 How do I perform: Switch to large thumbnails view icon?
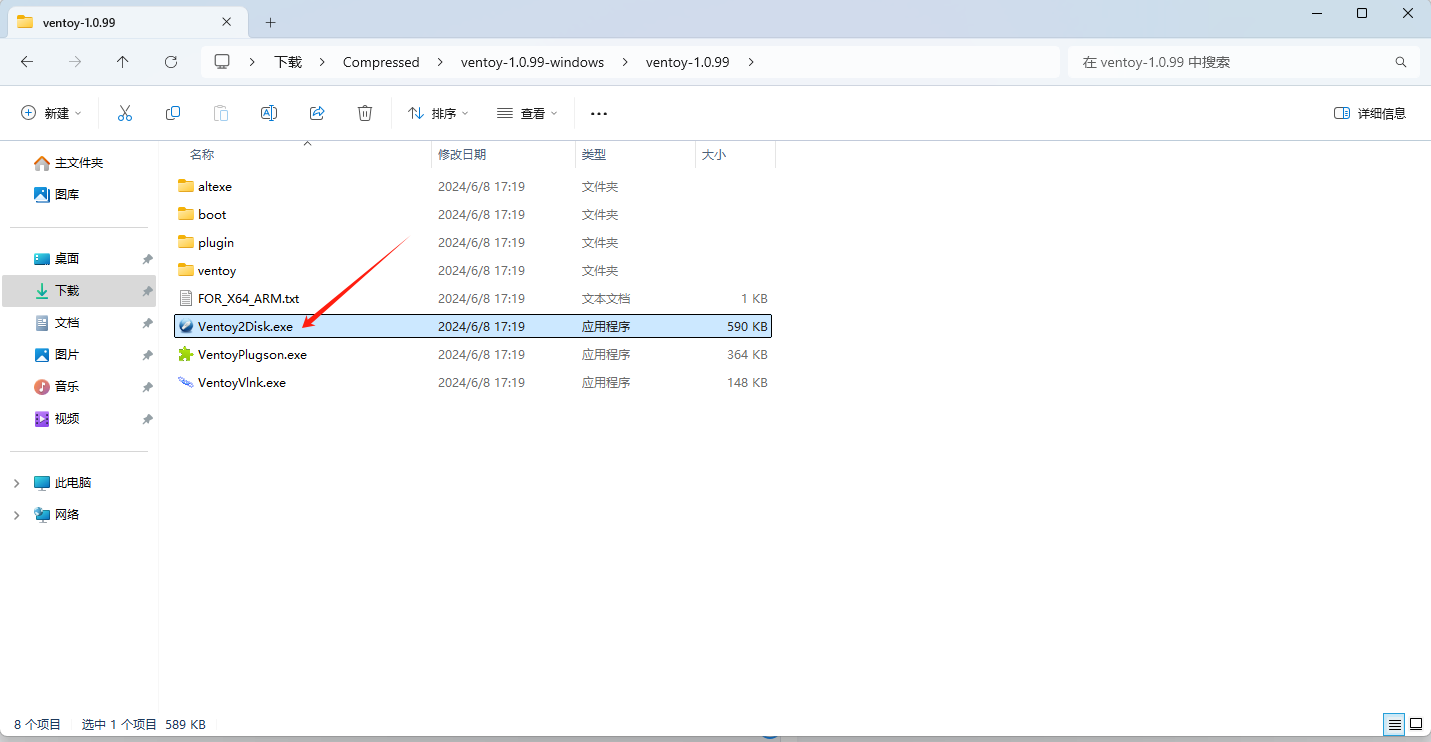1416,724
